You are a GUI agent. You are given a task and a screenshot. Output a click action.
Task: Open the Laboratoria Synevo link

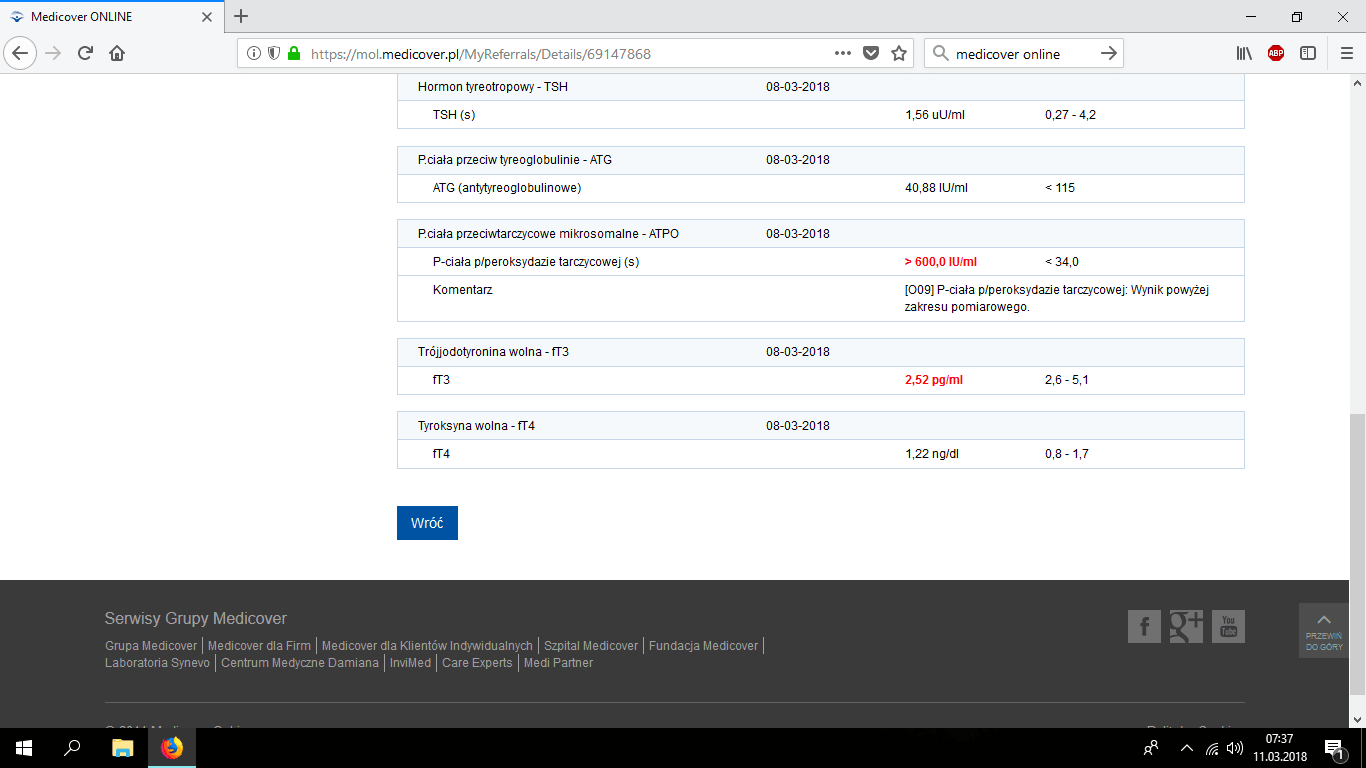click(157, 663)
